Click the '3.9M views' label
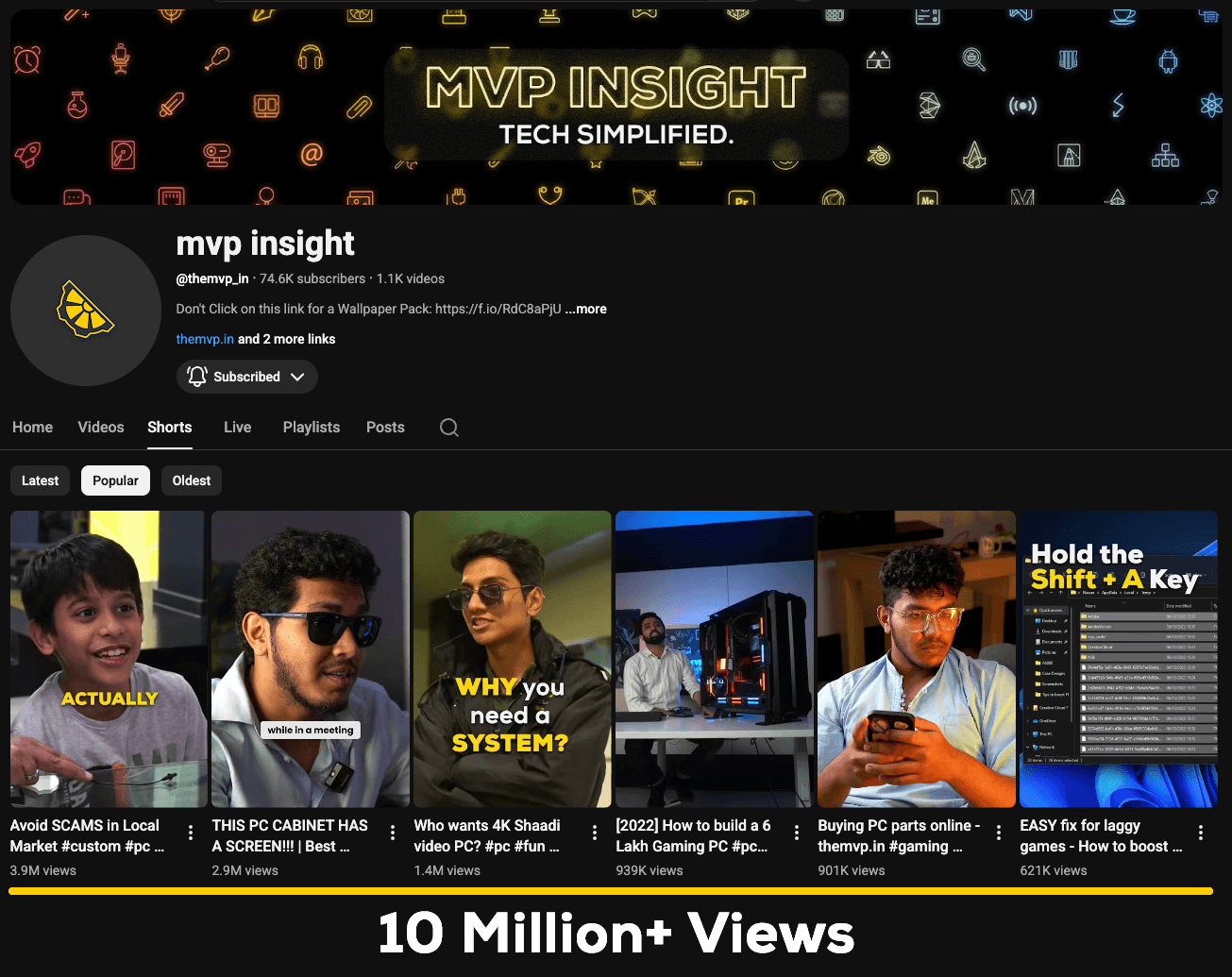The image size is (1232, 977). [x=43, y=870]
